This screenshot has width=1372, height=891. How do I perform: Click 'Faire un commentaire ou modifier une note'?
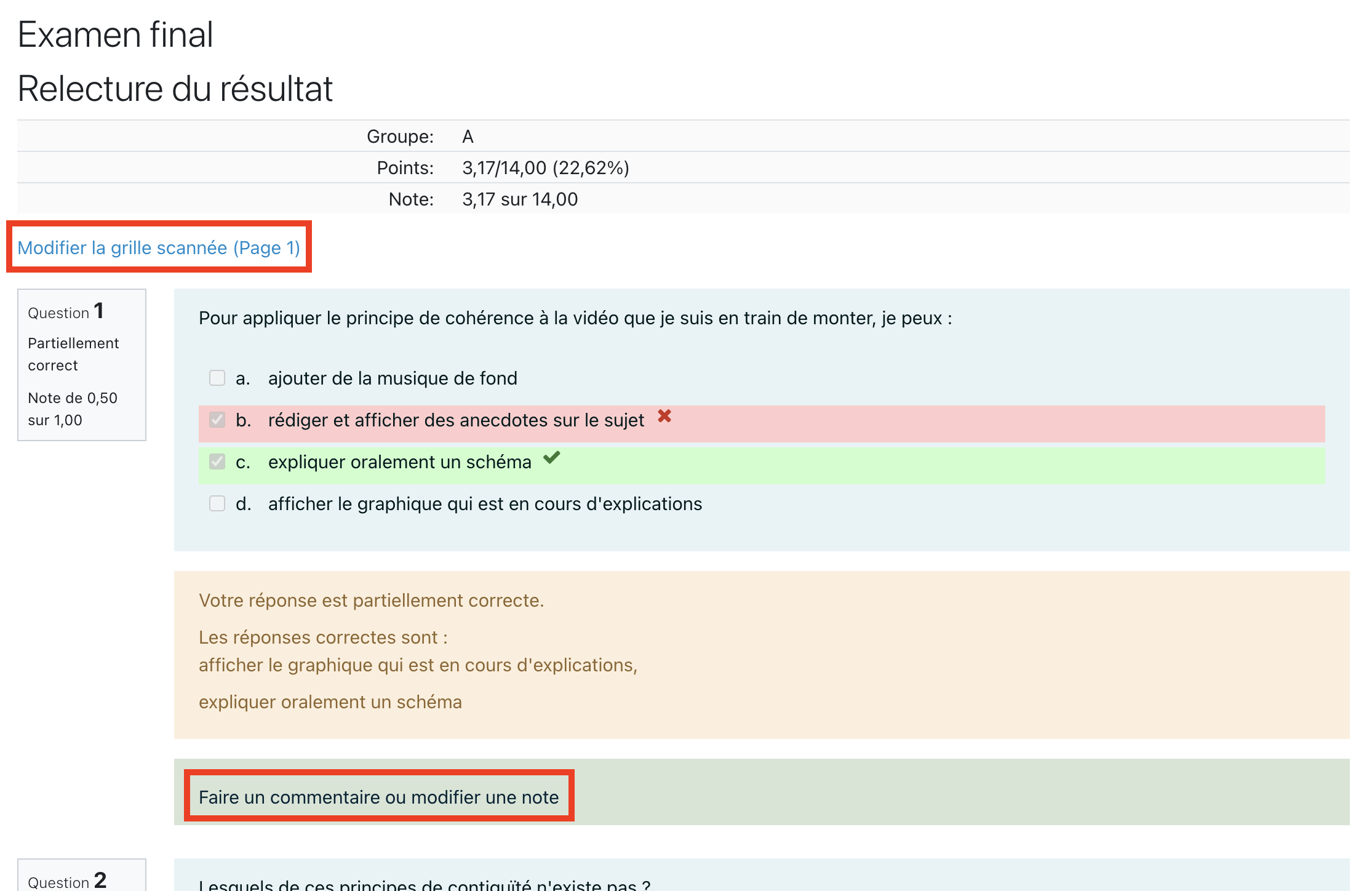(x=378, y=797)
